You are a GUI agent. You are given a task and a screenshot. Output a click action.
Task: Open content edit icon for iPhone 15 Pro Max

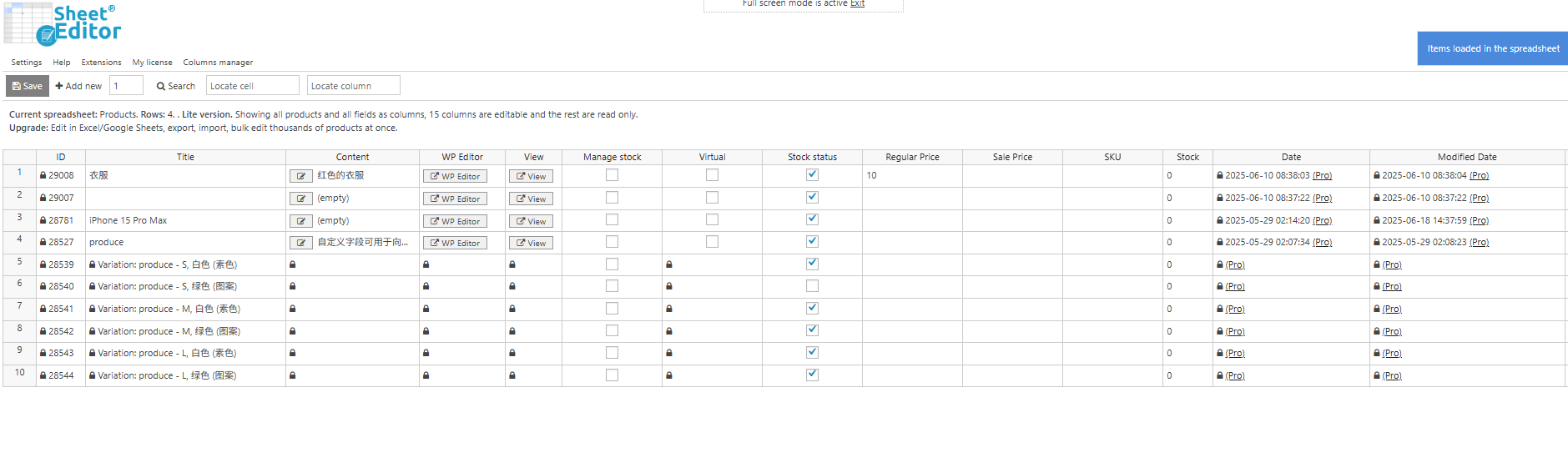[300, 221]
